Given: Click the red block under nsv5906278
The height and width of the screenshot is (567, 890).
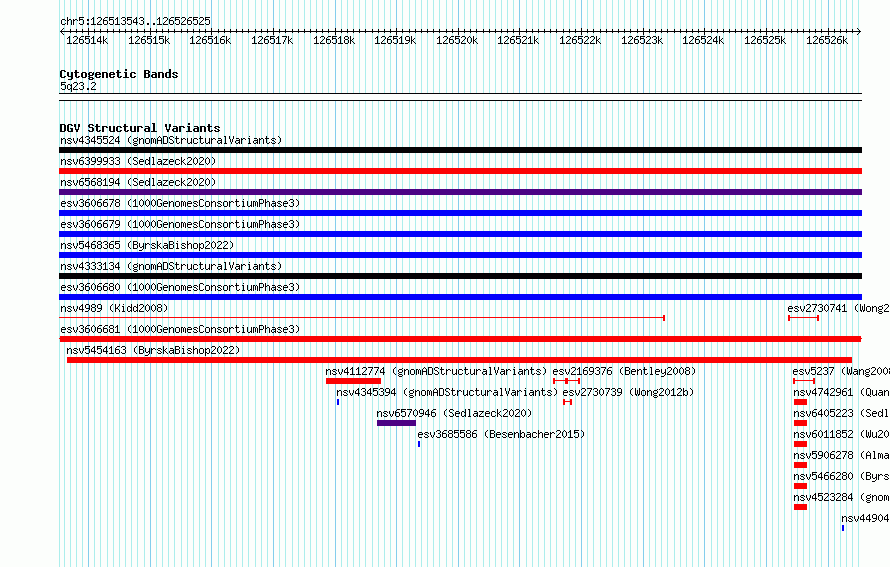Looking at the screenshot, I should [800, 465].
